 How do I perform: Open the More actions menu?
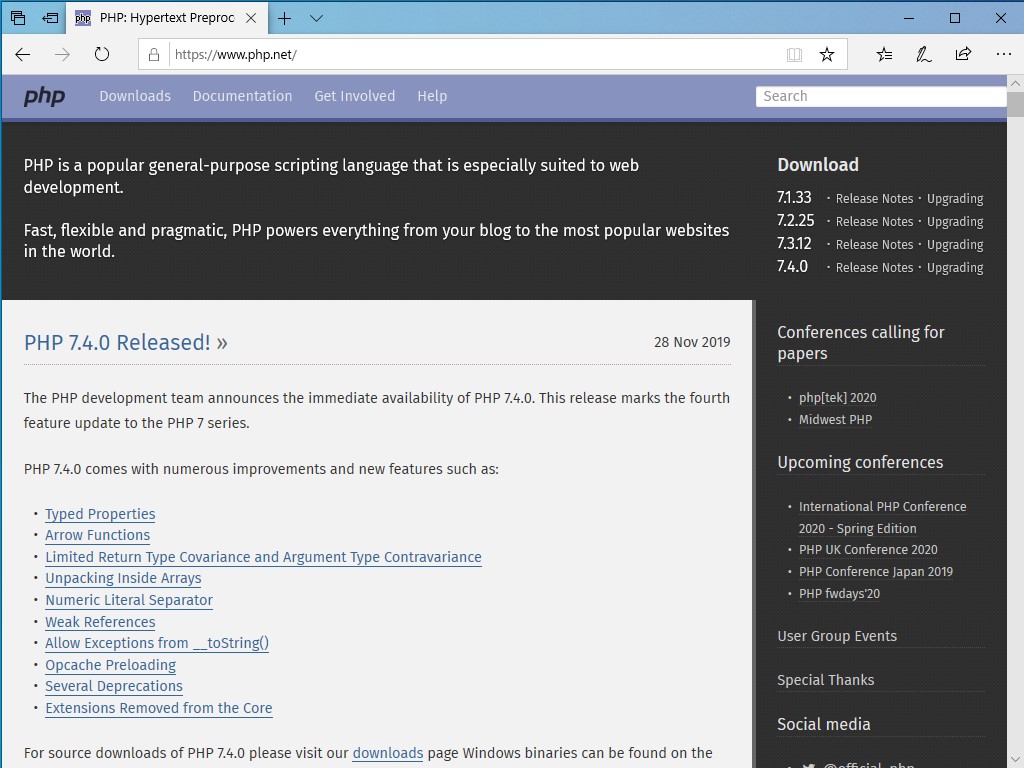[1003, 55]
